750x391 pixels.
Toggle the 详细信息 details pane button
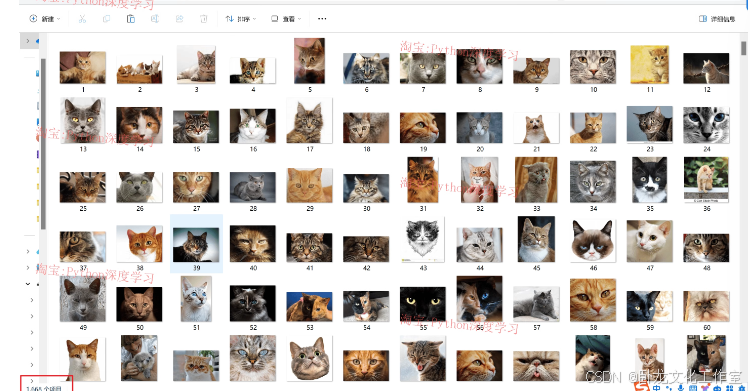pyautogui.click(x=717, y=19)
